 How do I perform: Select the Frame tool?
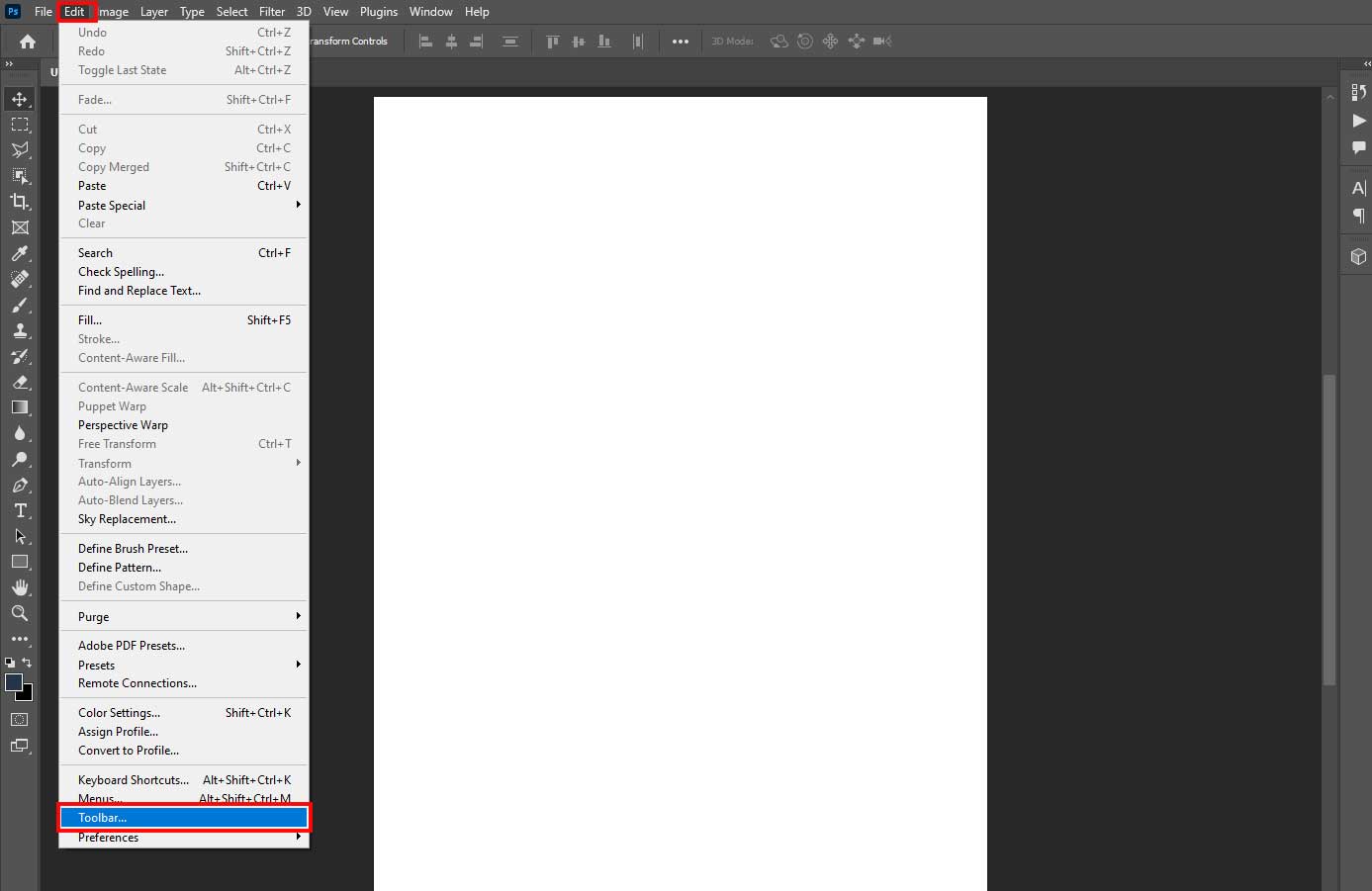(19, 227)
